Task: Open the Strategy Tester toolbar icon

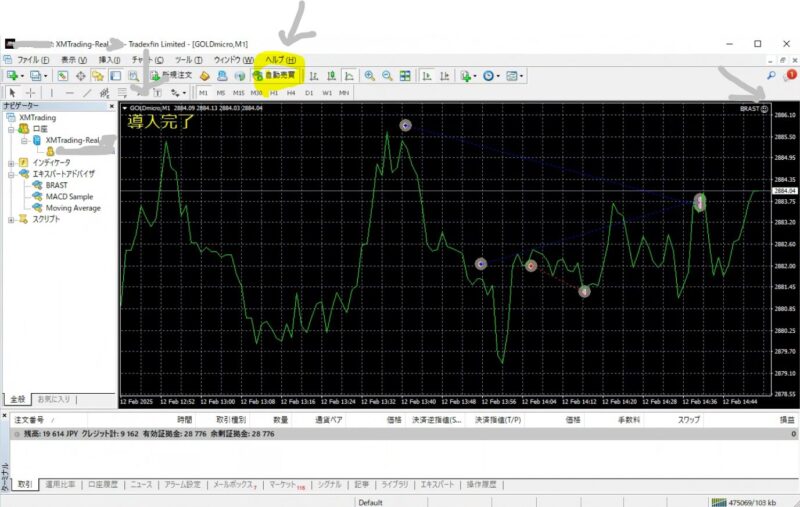Action: [134, 76]
